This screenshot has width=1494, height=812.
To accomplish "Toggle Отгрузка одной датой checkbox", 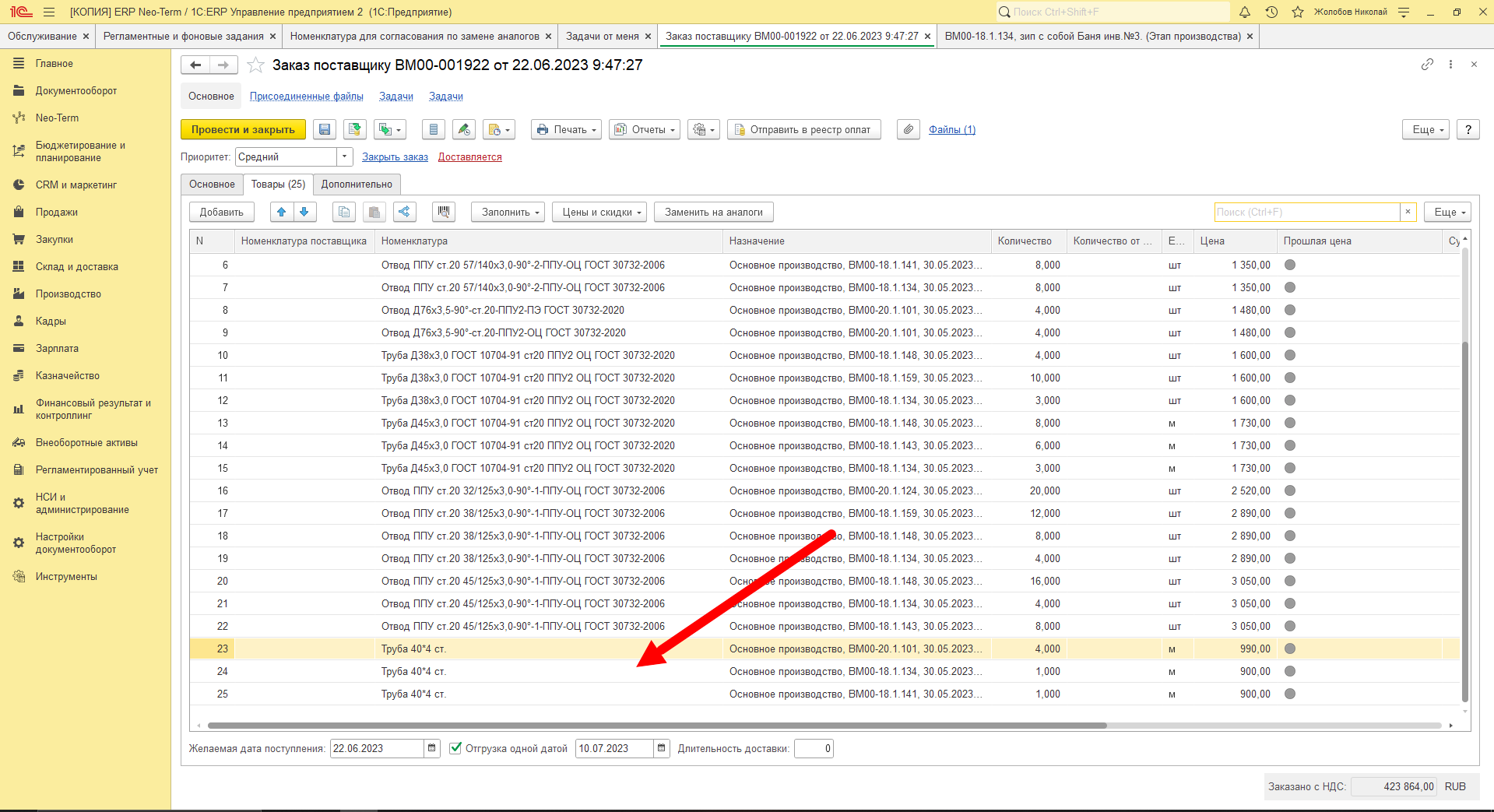I will click(456, 748).
